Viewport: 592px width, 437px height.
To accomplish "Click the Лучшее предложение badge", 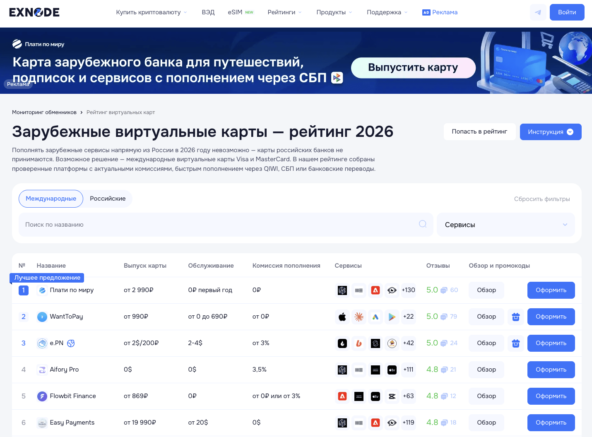I will tap(47, 278).
